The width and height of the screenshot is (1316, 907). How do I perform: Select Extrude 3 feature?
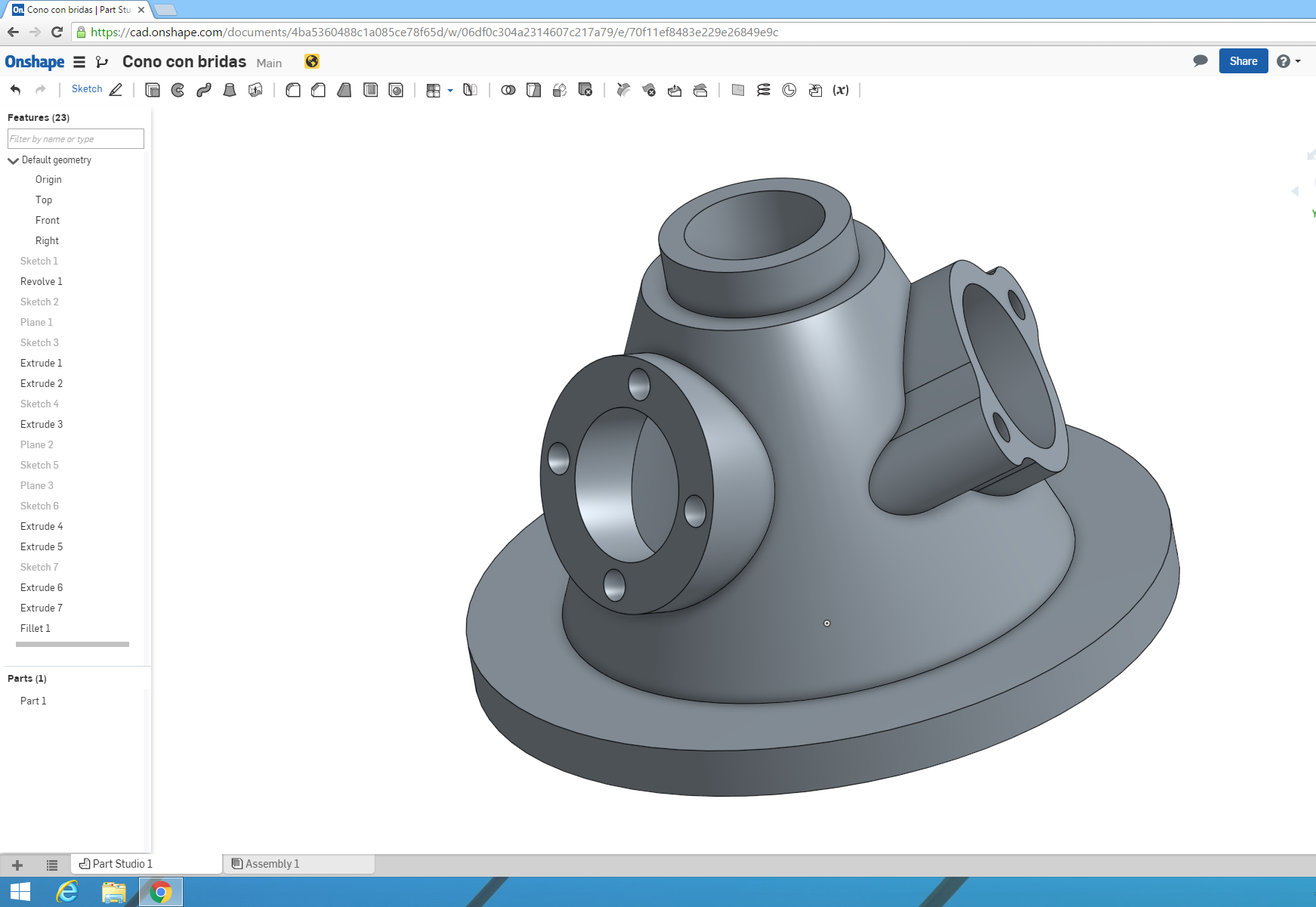pyautogui.click(x=42, y=425)
